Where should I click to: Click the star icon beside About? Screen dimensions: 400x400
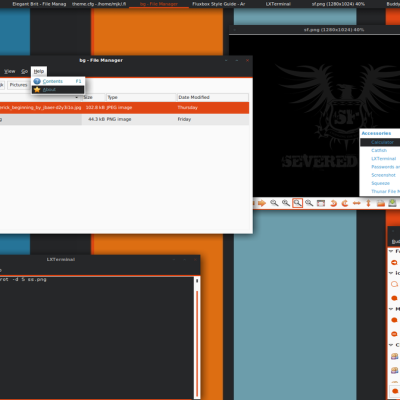click(37, 89)
